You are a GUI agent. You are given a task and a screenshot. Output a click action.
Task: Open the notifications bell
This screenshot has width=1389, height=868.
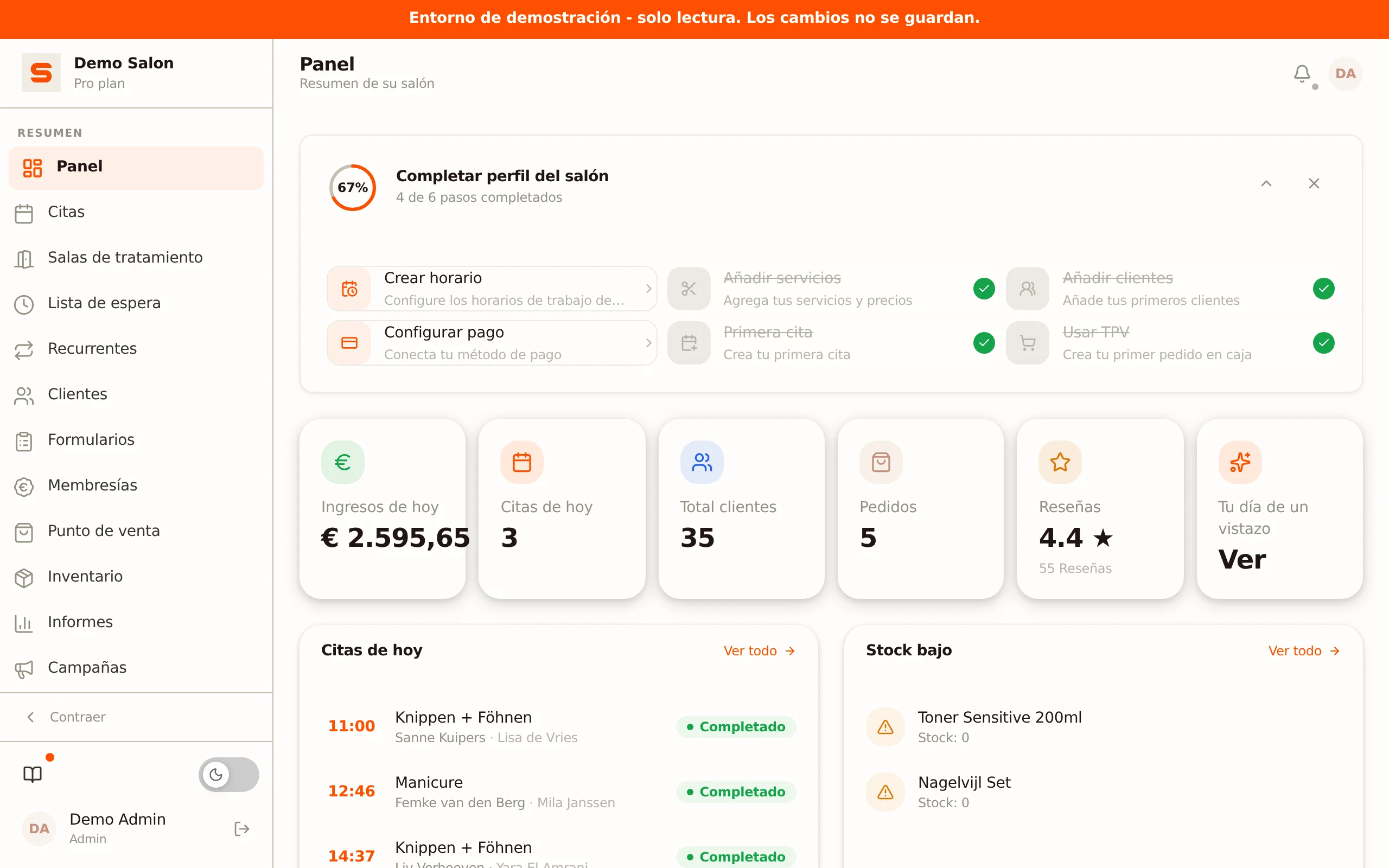click(x=1302, y=73)
